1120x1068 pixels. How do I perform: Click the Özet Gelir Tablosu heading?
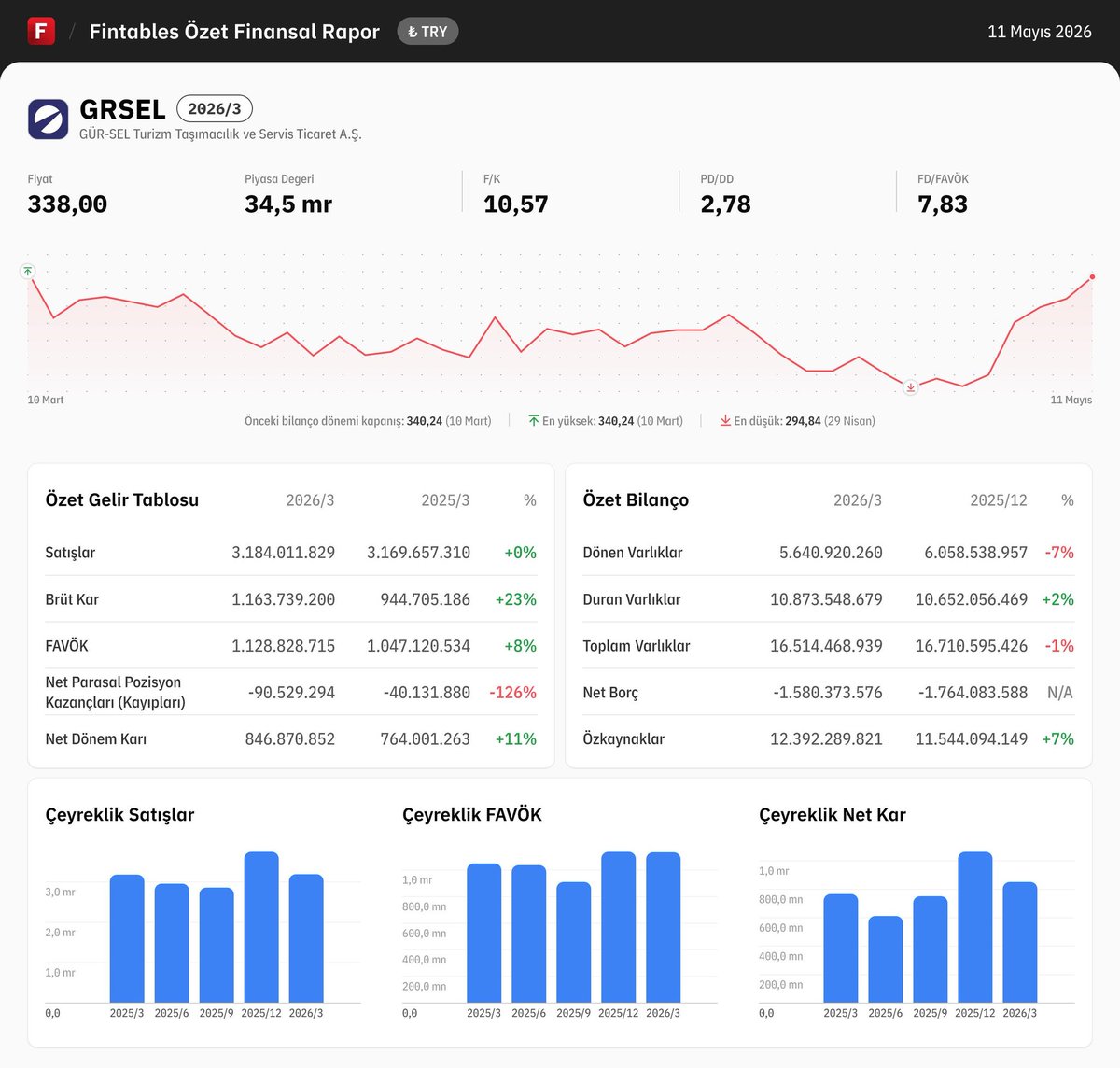coord(122,499)
